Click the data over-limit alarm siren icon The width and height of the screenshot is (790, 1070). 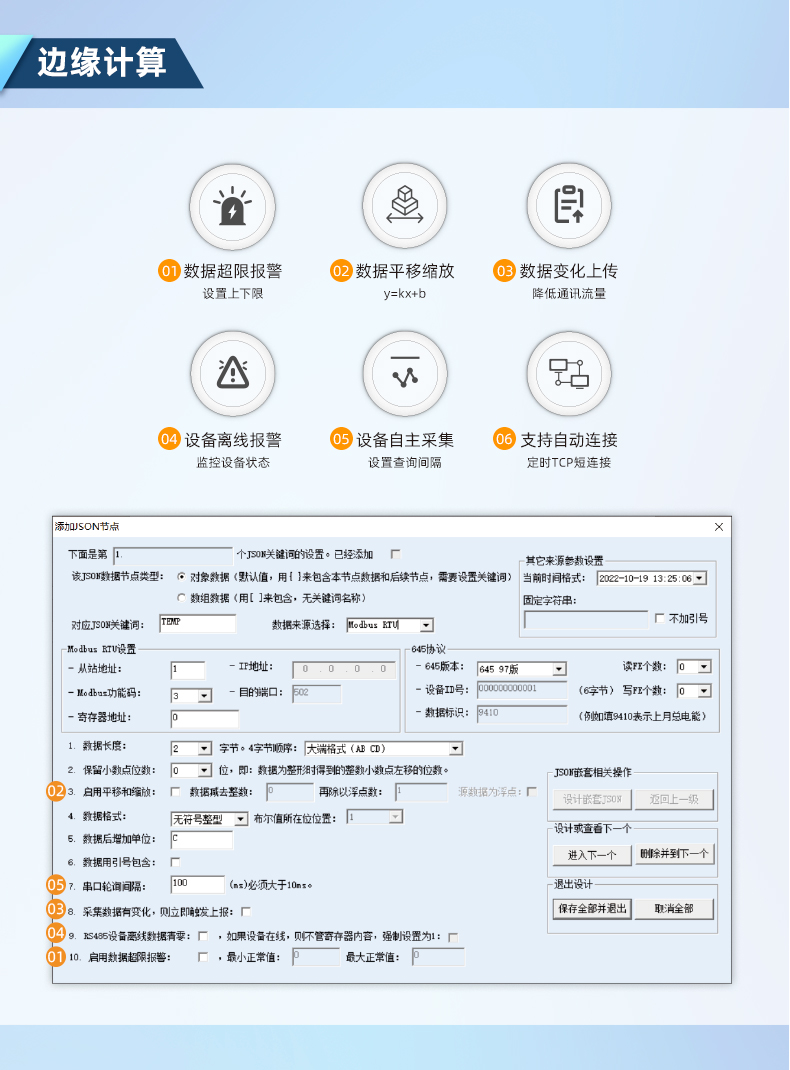(234, 207)
